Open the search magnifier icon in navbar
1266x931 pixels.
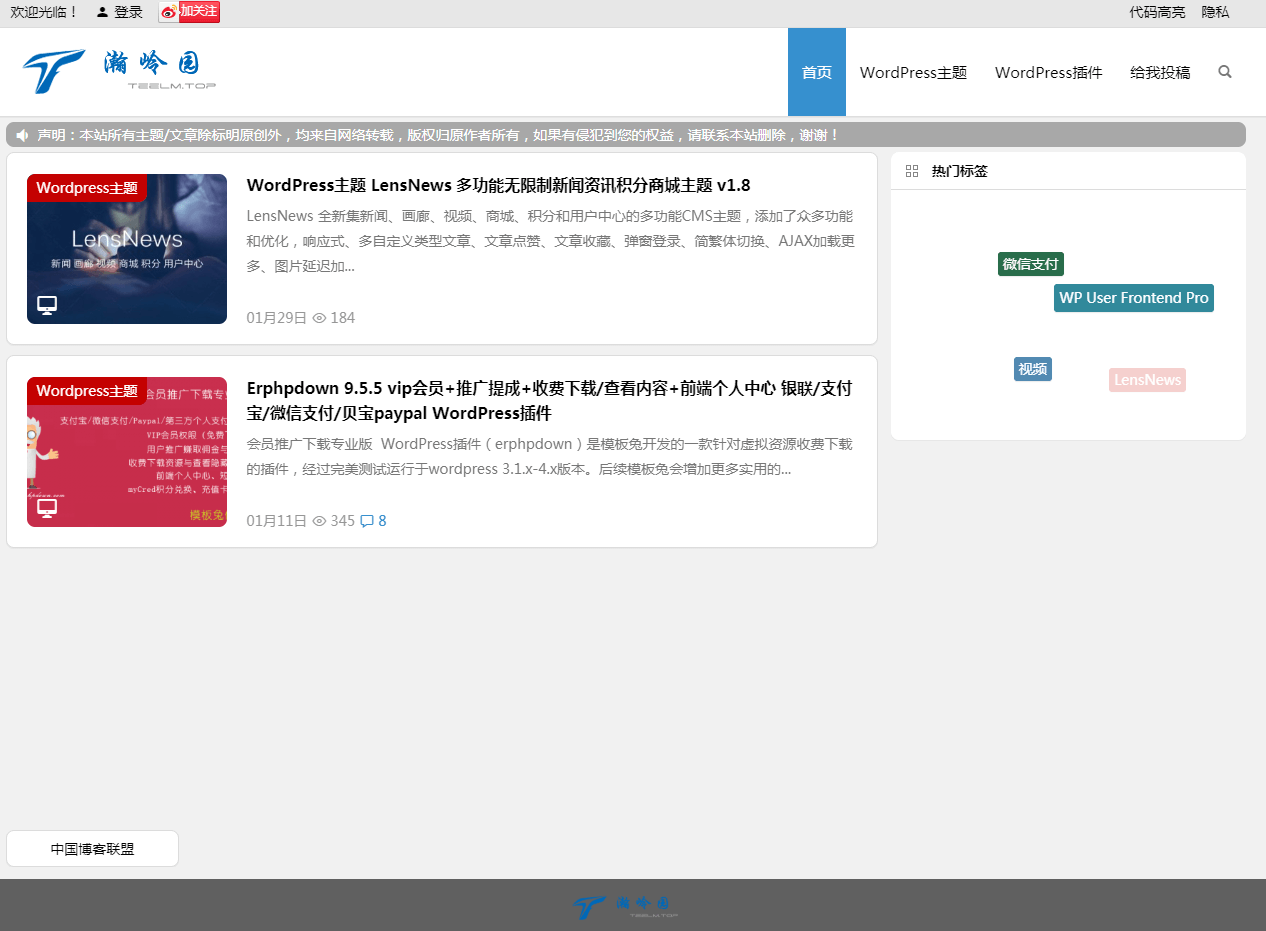(1224, 72)
